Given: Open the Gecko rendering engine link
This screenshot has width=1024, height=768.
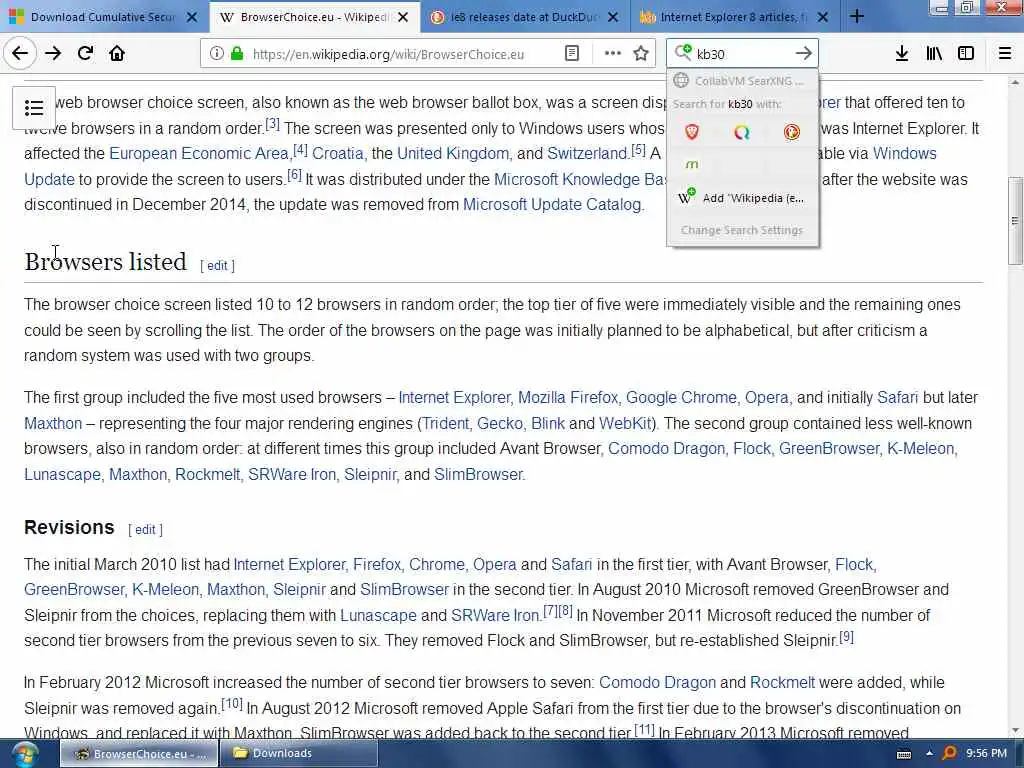Looking at the screenshot, I should pyautogui.click(x=500, y=423).
